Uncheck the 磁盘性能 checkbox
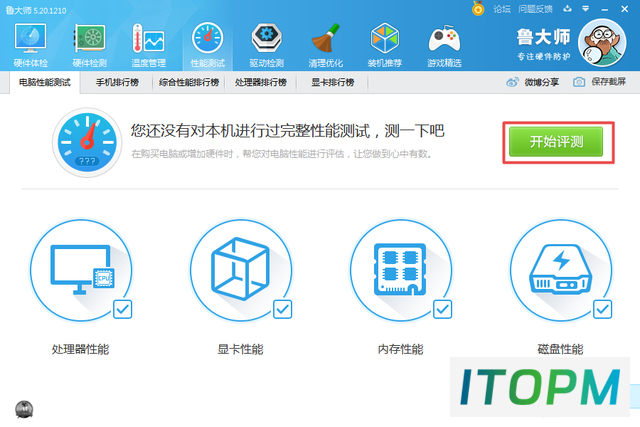The image size is (640, 427). point(602,309)
